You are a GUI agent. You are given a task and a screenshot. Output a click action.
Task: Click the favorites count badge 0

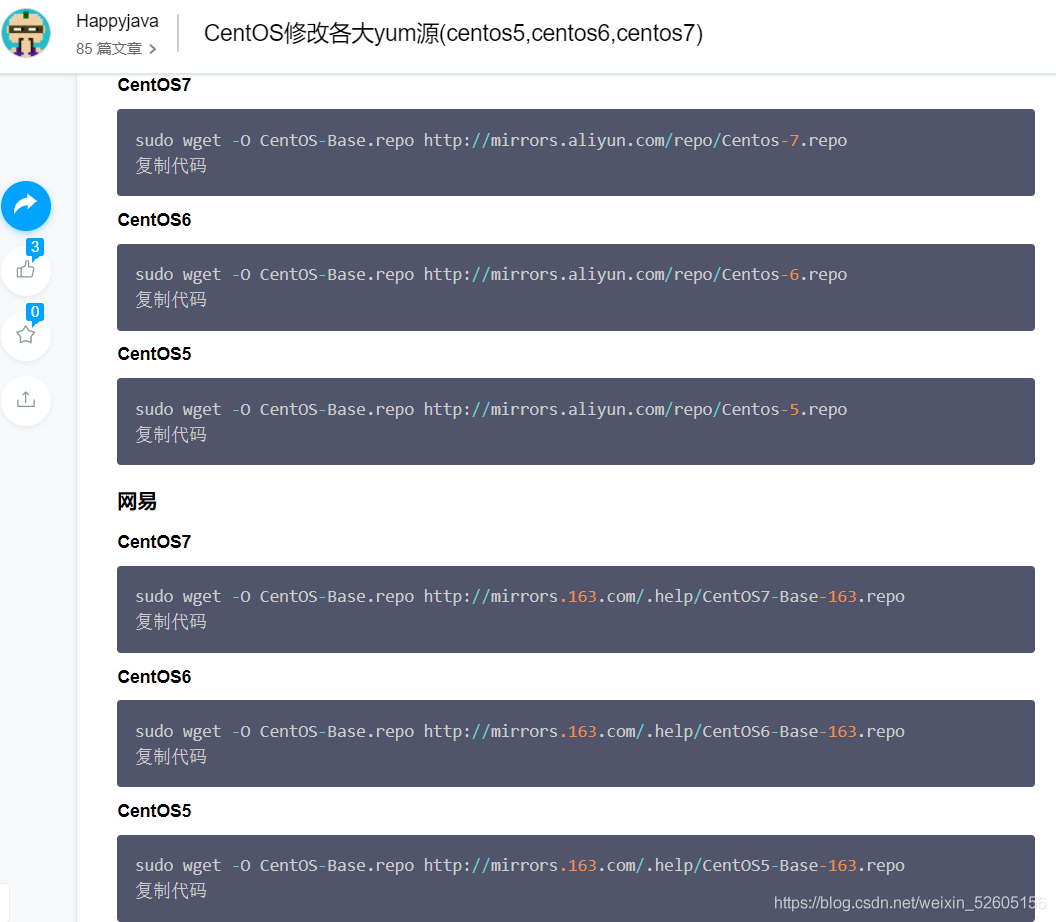pyautogui.click(x=35, y=312)
